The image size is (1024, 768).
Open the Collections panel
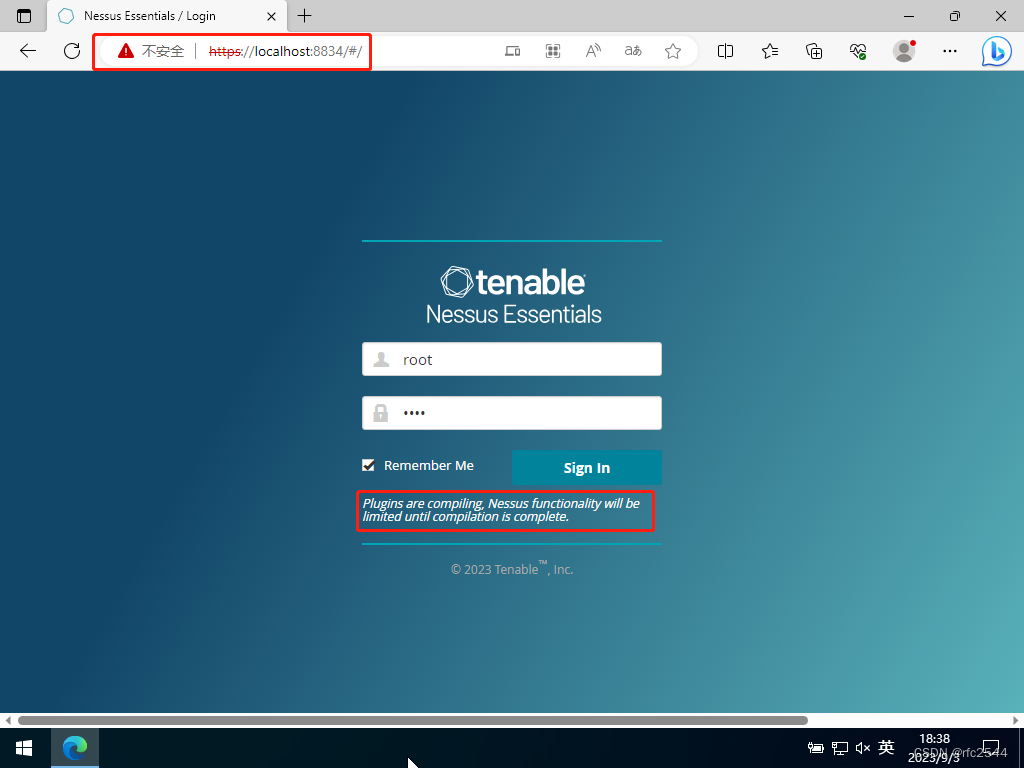(x=814, y=51)
